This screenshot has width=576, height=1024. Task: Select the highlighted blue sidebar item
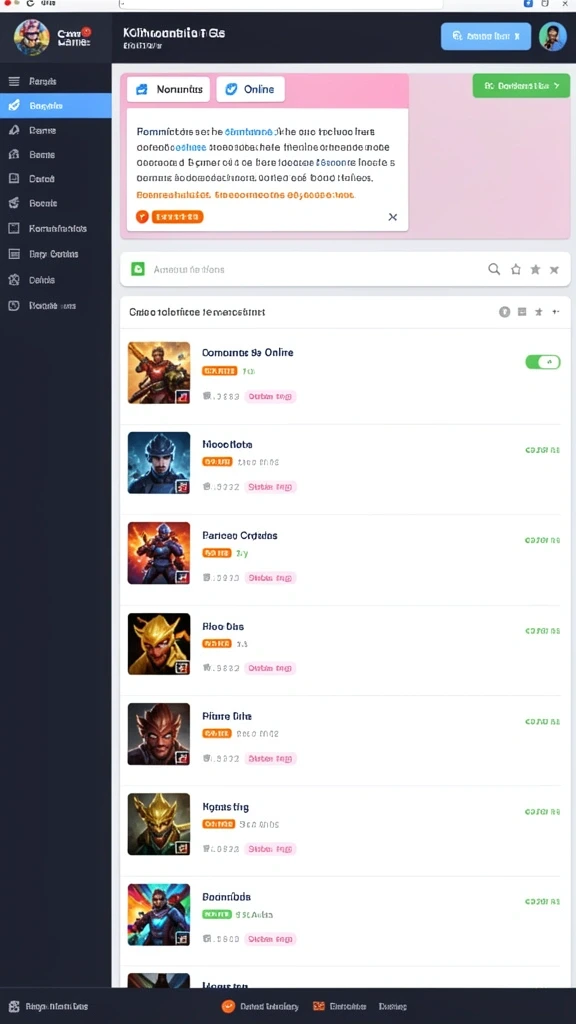(x=56, y=105)
